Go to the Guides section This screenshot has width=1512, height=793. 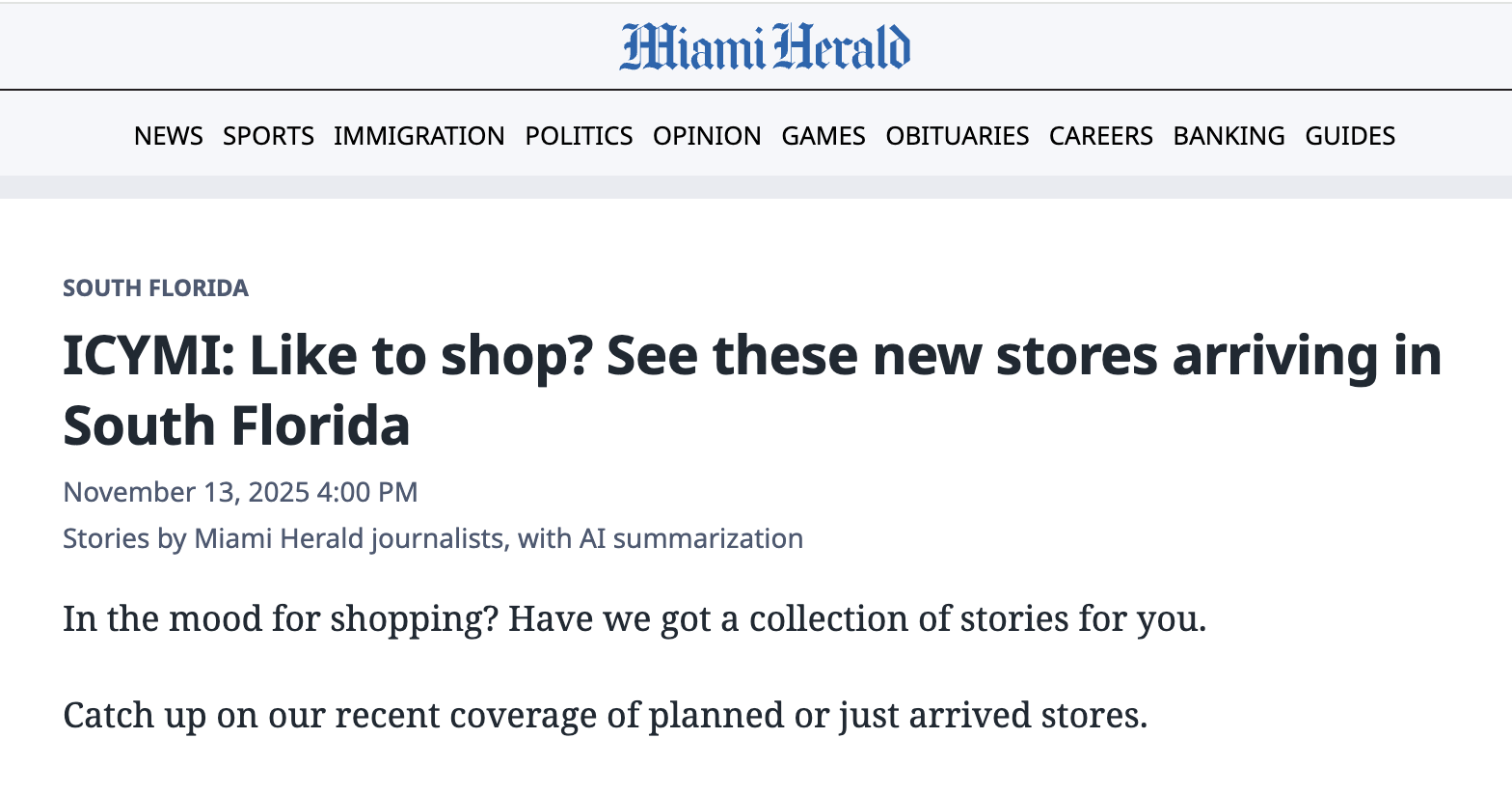(x=1350, y=136)
